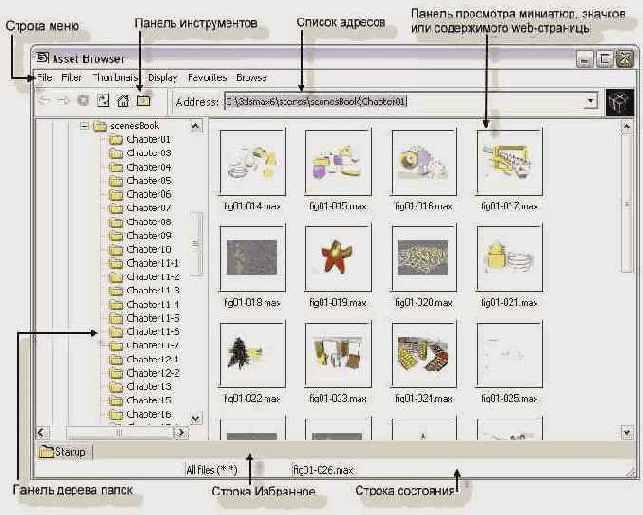The image size is (643, 515).
Task: Select the Chapter15 folder
Action: (x=140, y=400)
